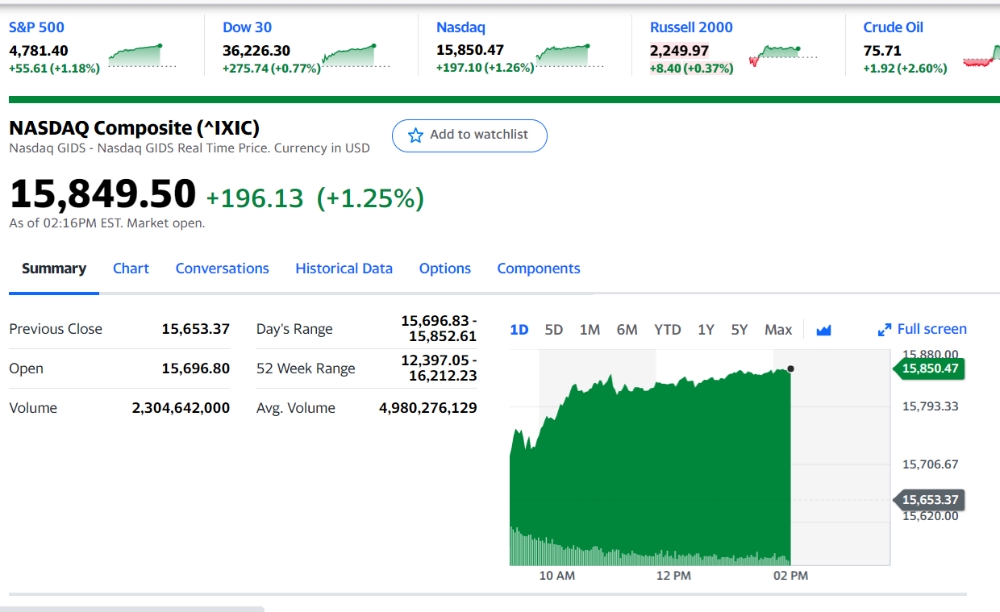Image resolution: width=1000 pixels, height=612 pixels.
Task: Click the Dow 30 mini sparkline chart
Action: (356, 55)
